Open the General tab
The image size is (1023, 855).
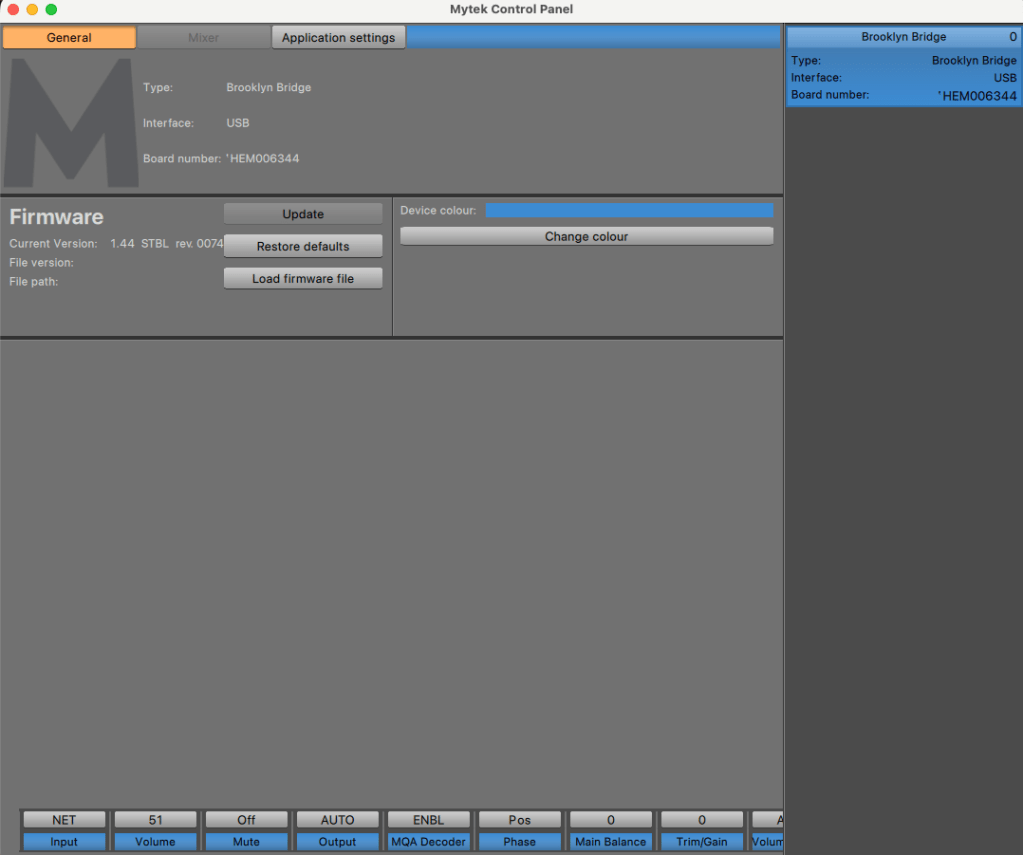[x=69, y=38]
